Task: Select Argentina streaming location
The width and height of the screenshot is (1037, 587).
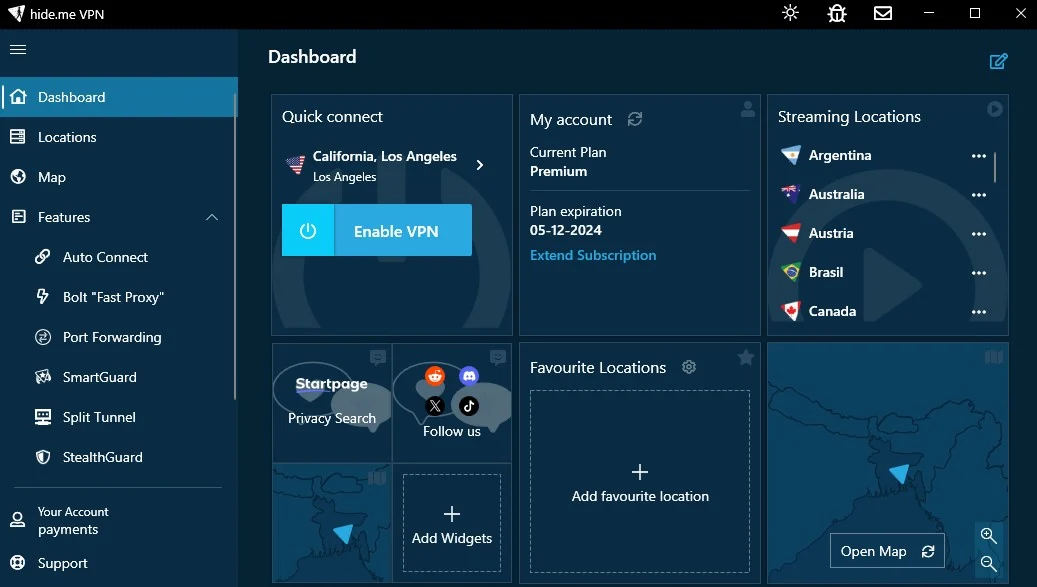Action: point(840,155)
